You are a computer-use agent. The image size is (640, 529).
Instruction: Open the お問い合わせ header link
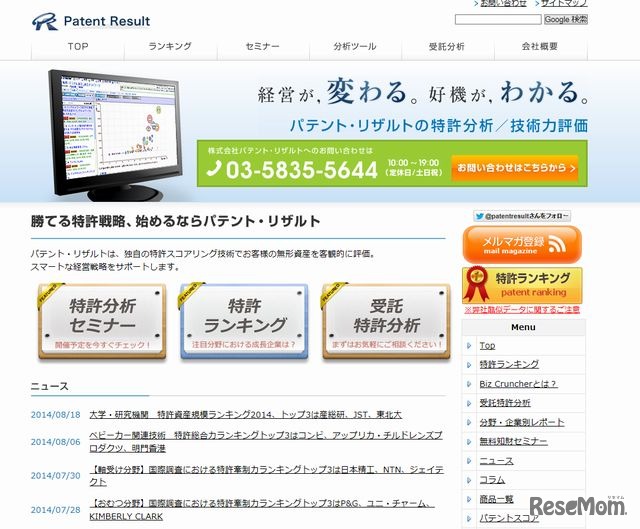504,3
